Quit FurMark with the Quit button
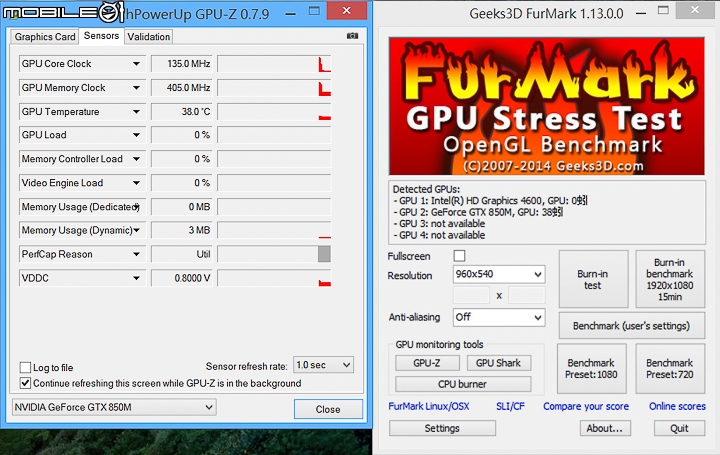 [679, 428]
